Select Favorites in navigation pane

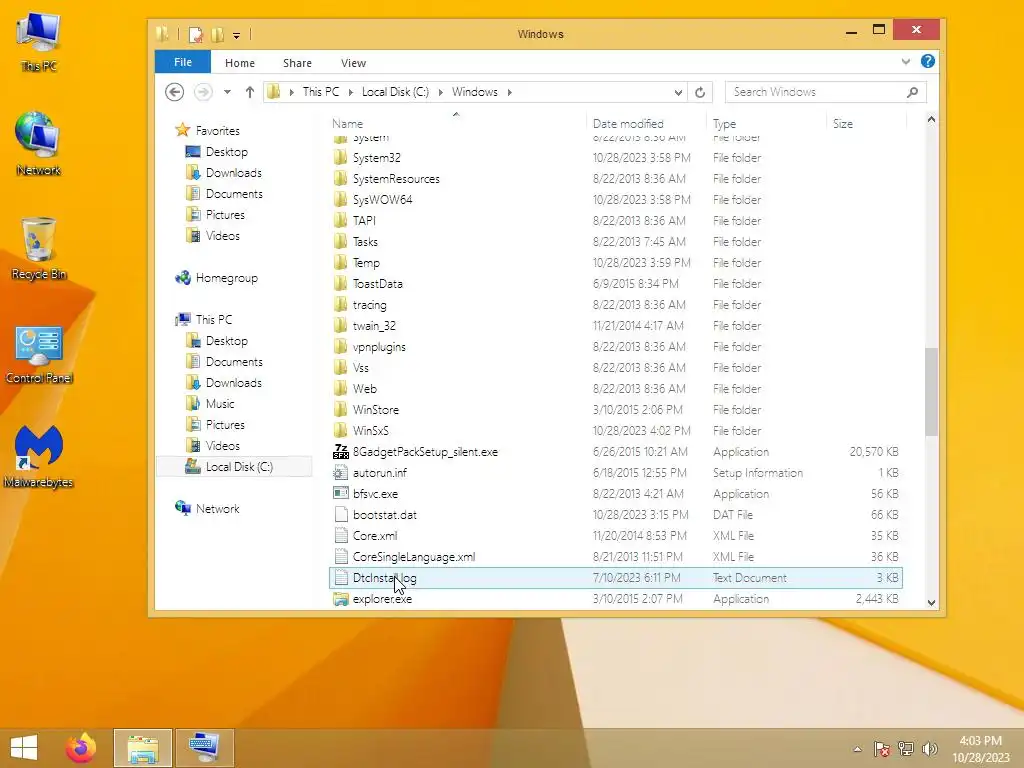[217, 131]
